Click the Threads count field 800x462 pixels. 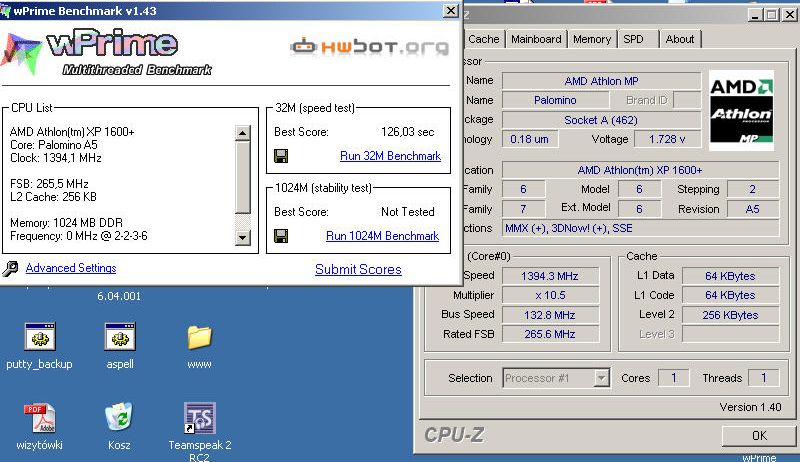pyautogui.click(x=764, y=378)
